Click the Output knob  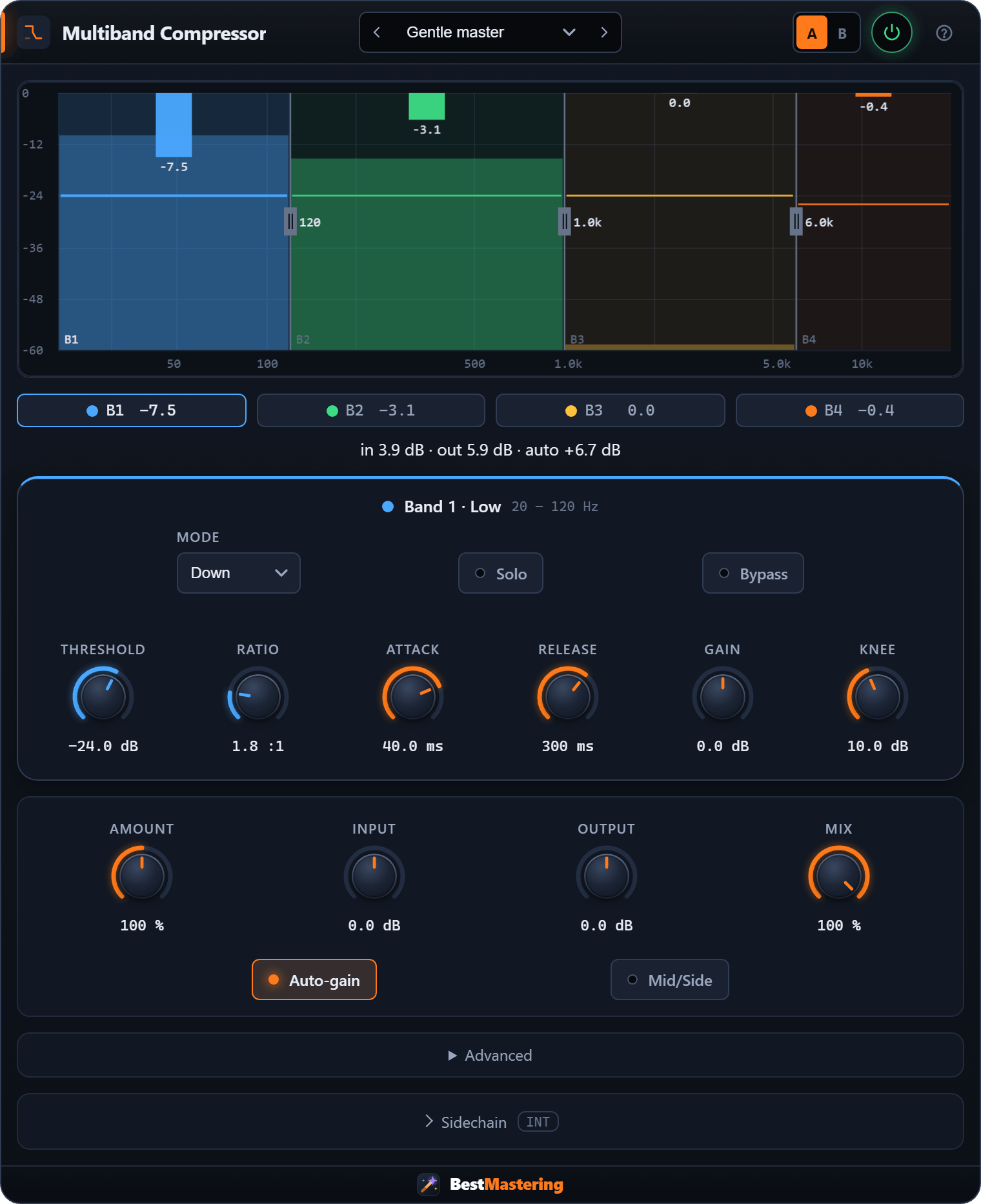pyautogui.click(x=607, y=876)
